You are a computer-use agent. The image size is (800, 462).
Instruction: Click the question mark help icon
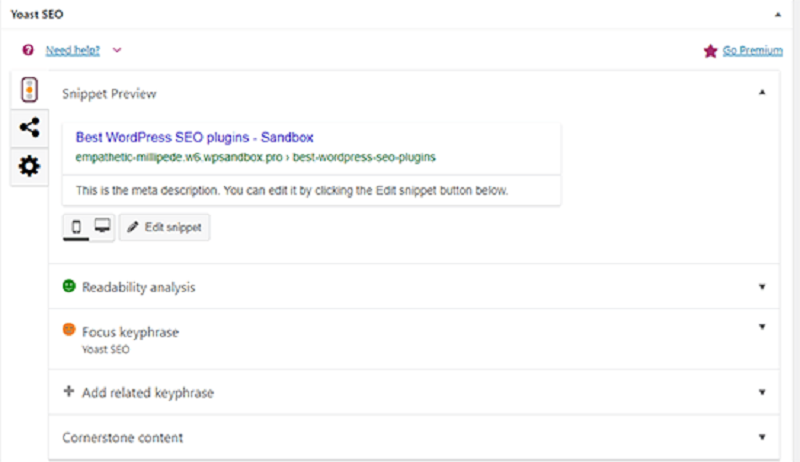[28, 49]
